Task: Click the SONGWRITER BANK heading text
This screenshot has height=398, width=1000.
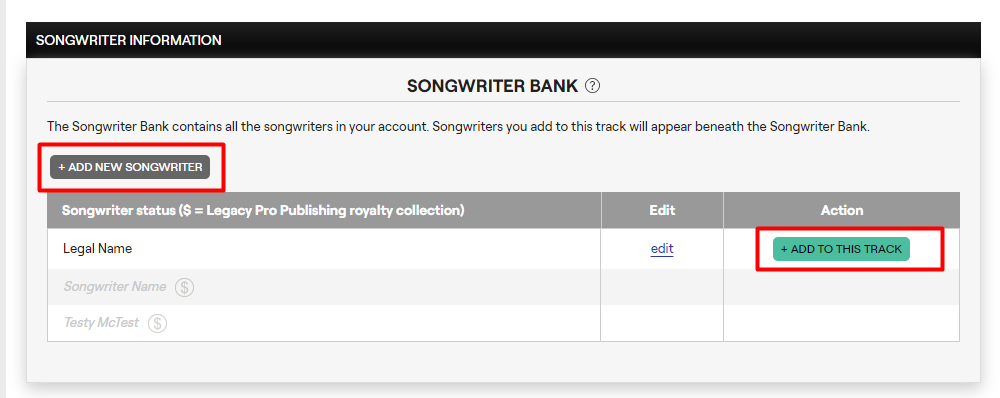Action: (492, 85)
